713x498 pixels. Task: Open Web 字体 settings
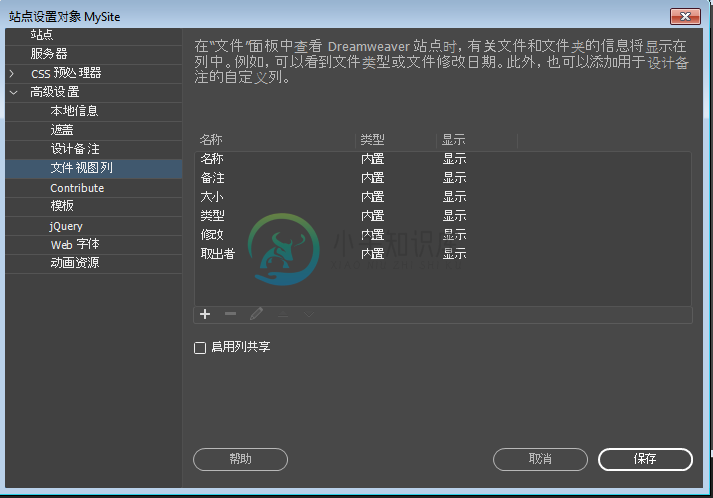[94, 245]
